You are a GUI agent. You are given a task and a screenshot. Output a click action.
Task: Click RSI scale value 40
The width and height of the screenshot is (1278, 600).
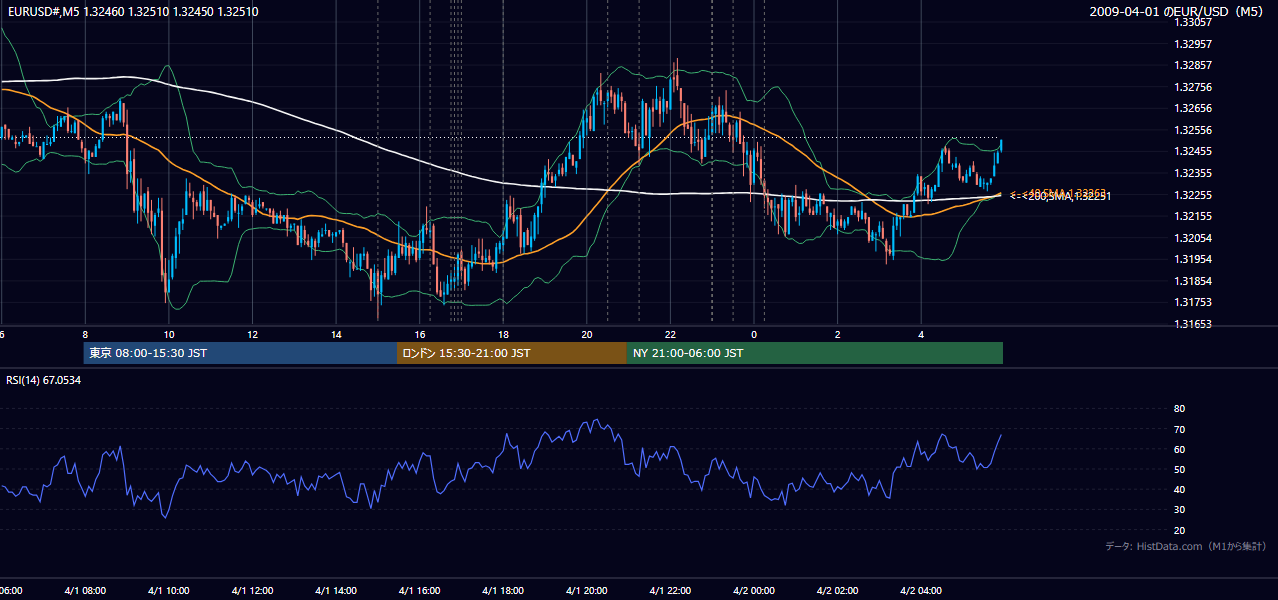pyautogui.click(x=1179, y=490)
